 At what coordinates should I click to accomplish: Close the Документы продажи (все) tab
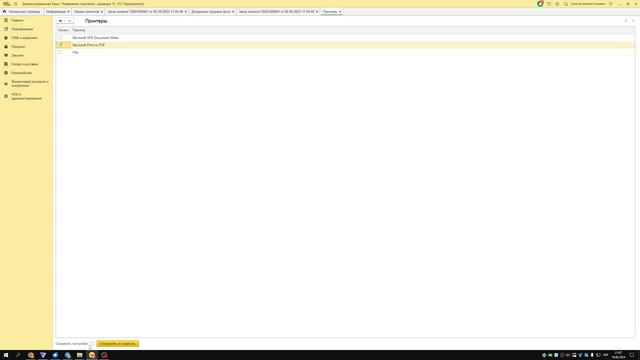tap(233, 12)
